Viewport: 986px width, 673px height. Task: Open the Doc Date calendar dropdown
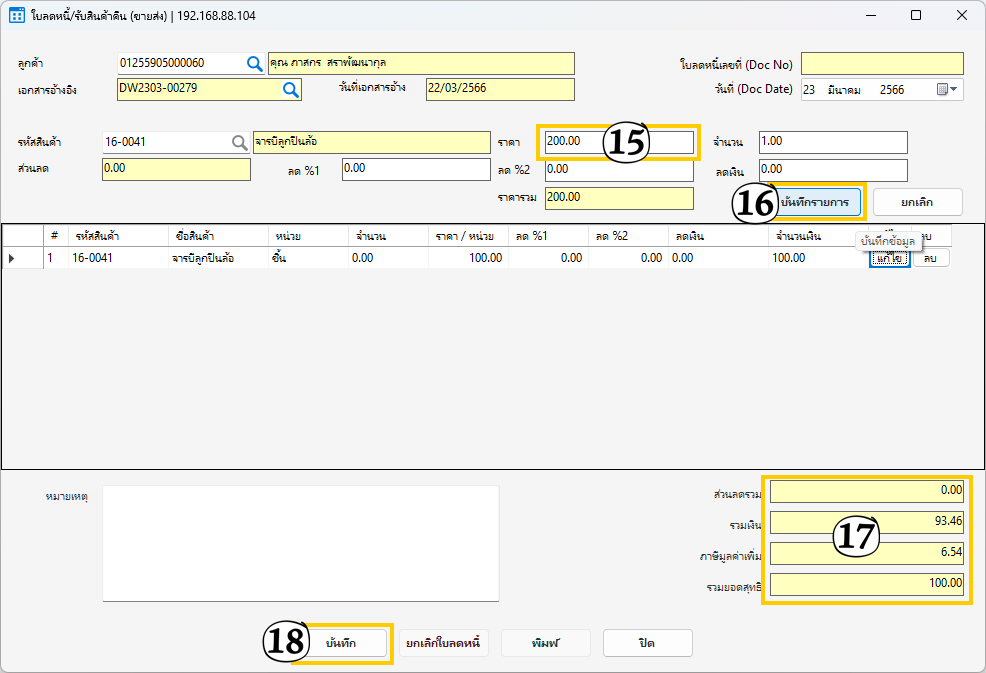[947, 90]
